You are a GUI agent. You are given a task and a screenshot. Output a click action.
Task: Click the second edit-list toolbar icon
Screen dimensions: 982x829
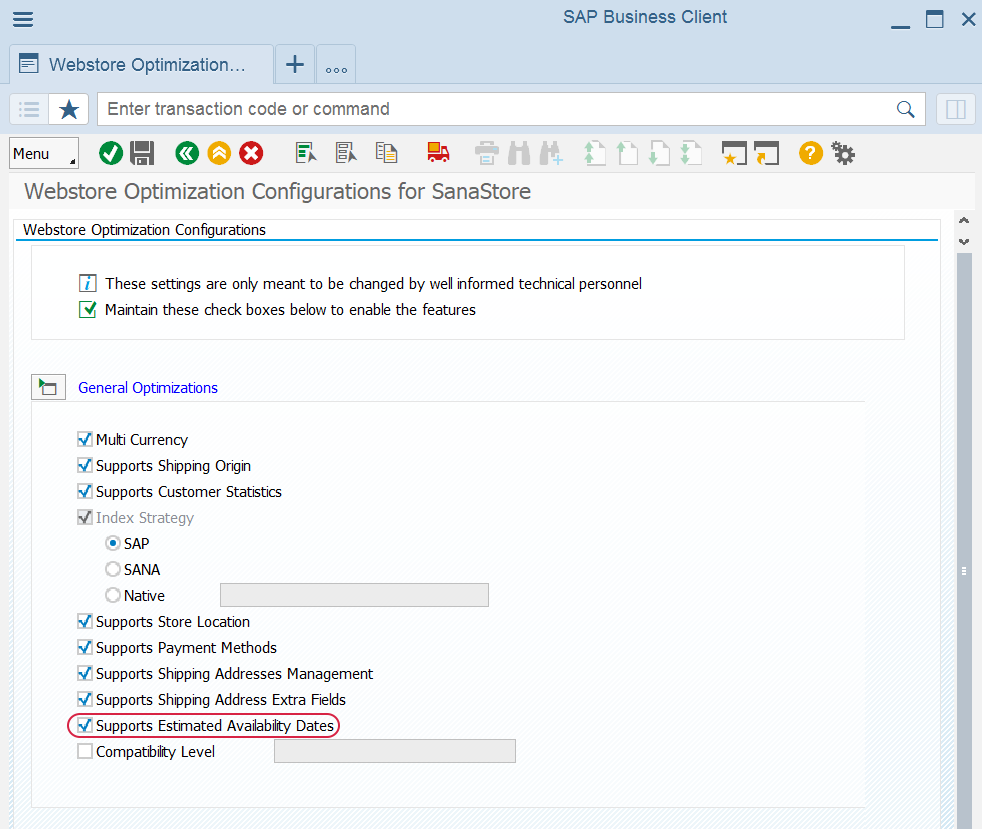[346, 153]
